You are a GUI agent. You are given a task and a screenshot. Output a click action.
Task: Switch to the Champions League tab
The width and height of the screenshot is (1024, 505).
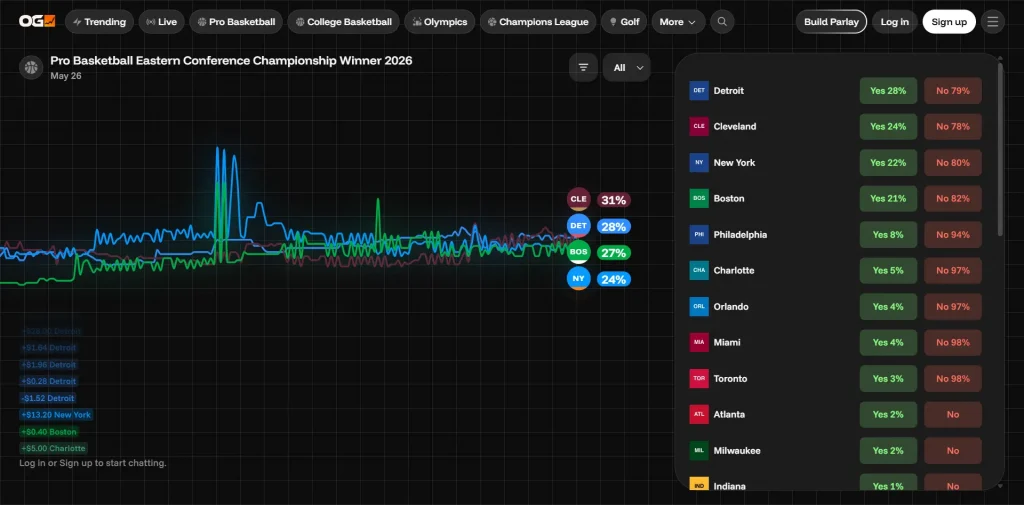537,22
